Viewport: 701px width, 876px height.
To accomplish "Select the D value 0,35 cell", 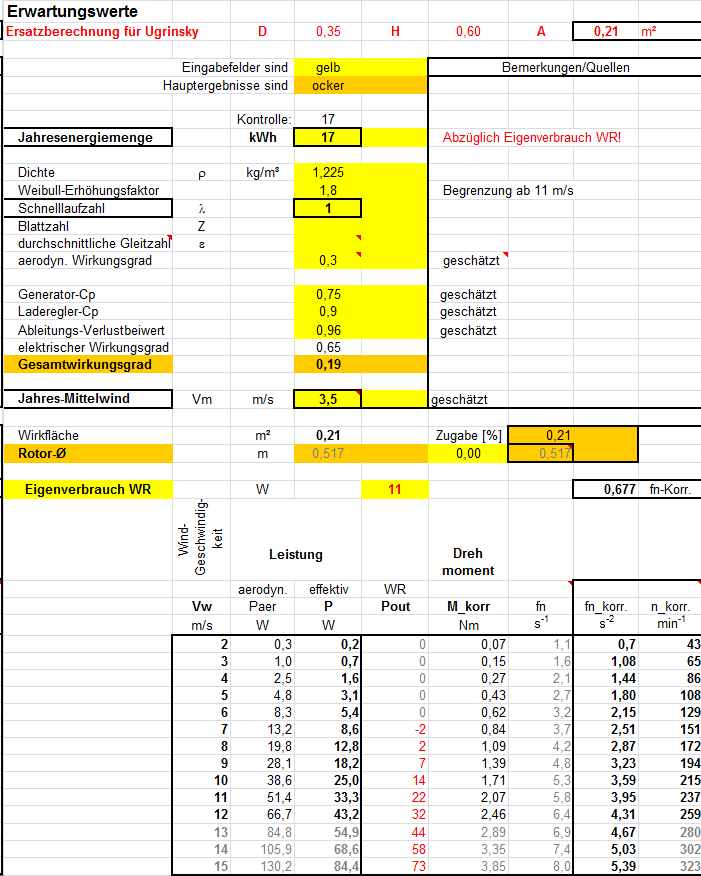I will click(328, 31).
